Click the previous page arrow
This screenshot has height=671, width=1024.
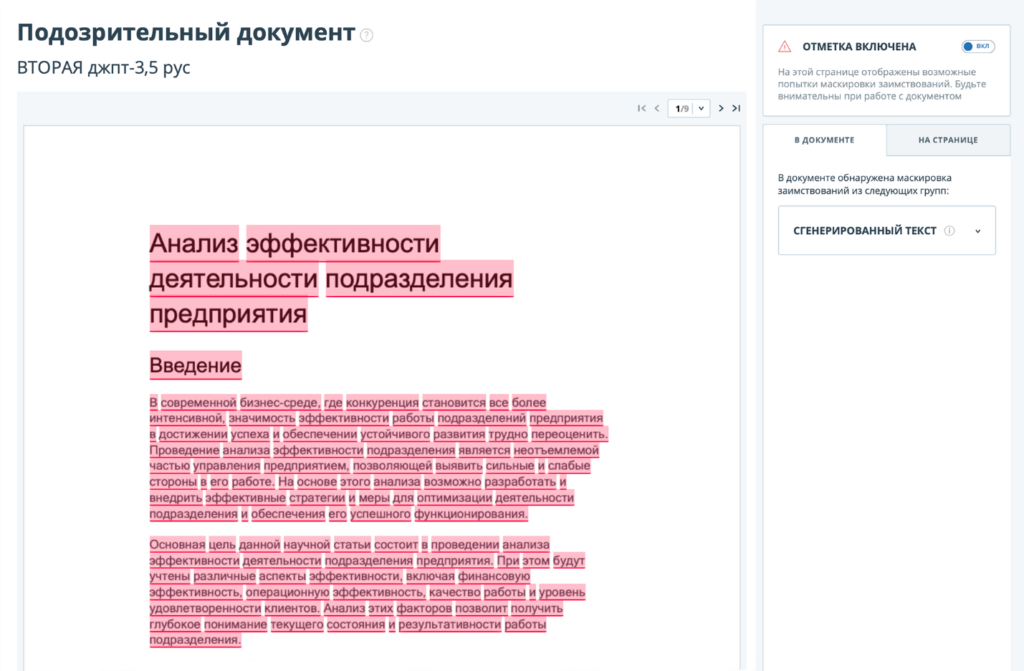point(656,108)
